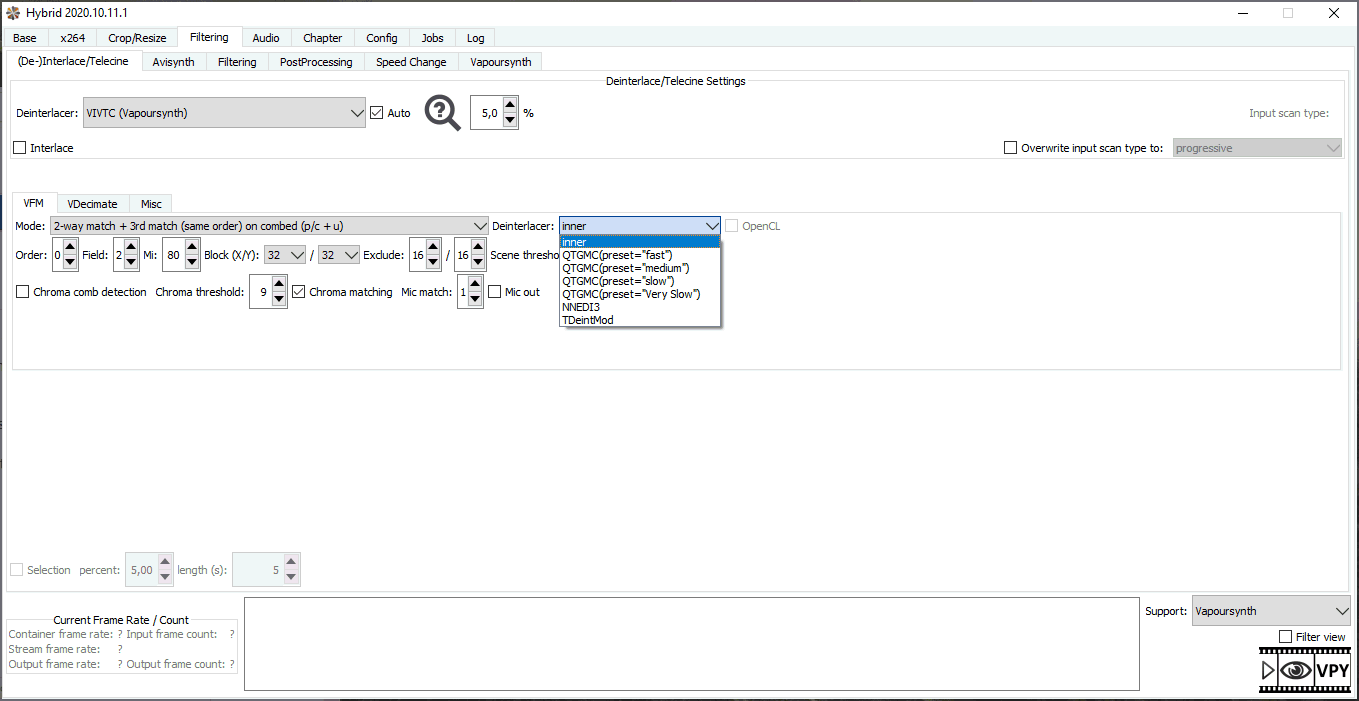Expand the Mode dropdown
The image size is (1359, 701).
pos(268,226)
